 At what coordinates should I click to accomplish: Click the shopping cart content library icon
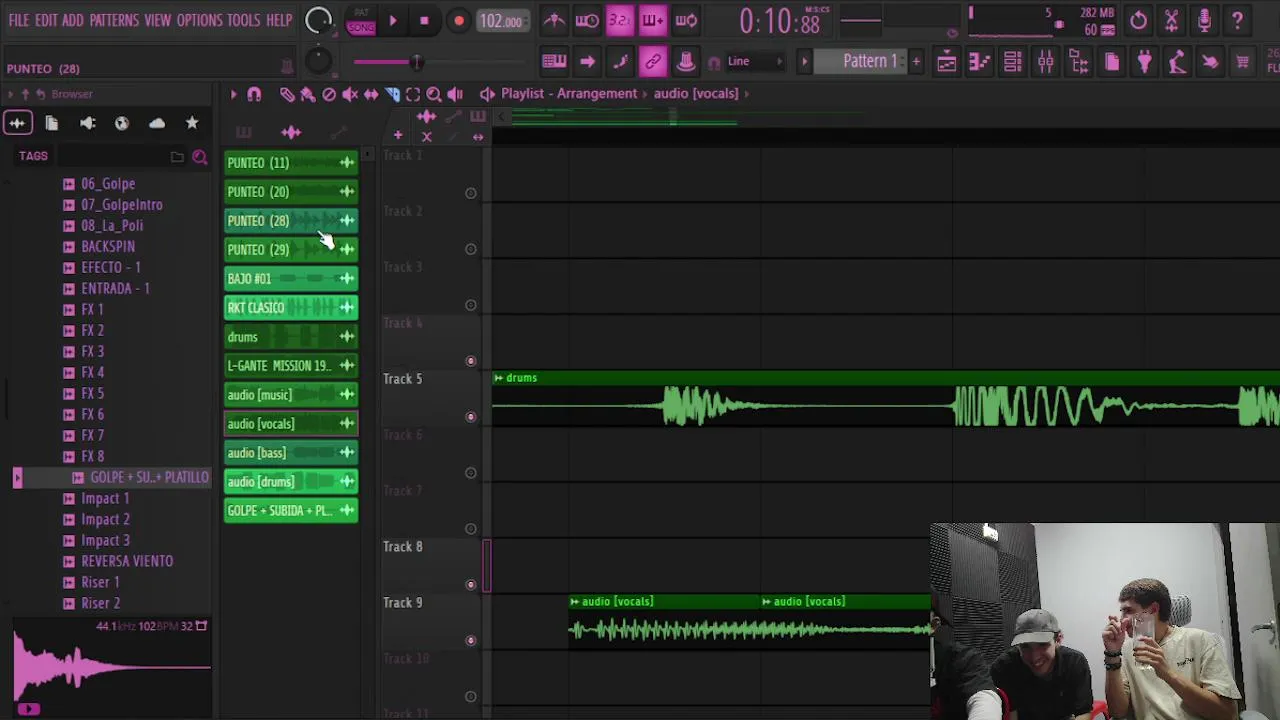[1242, 62]
